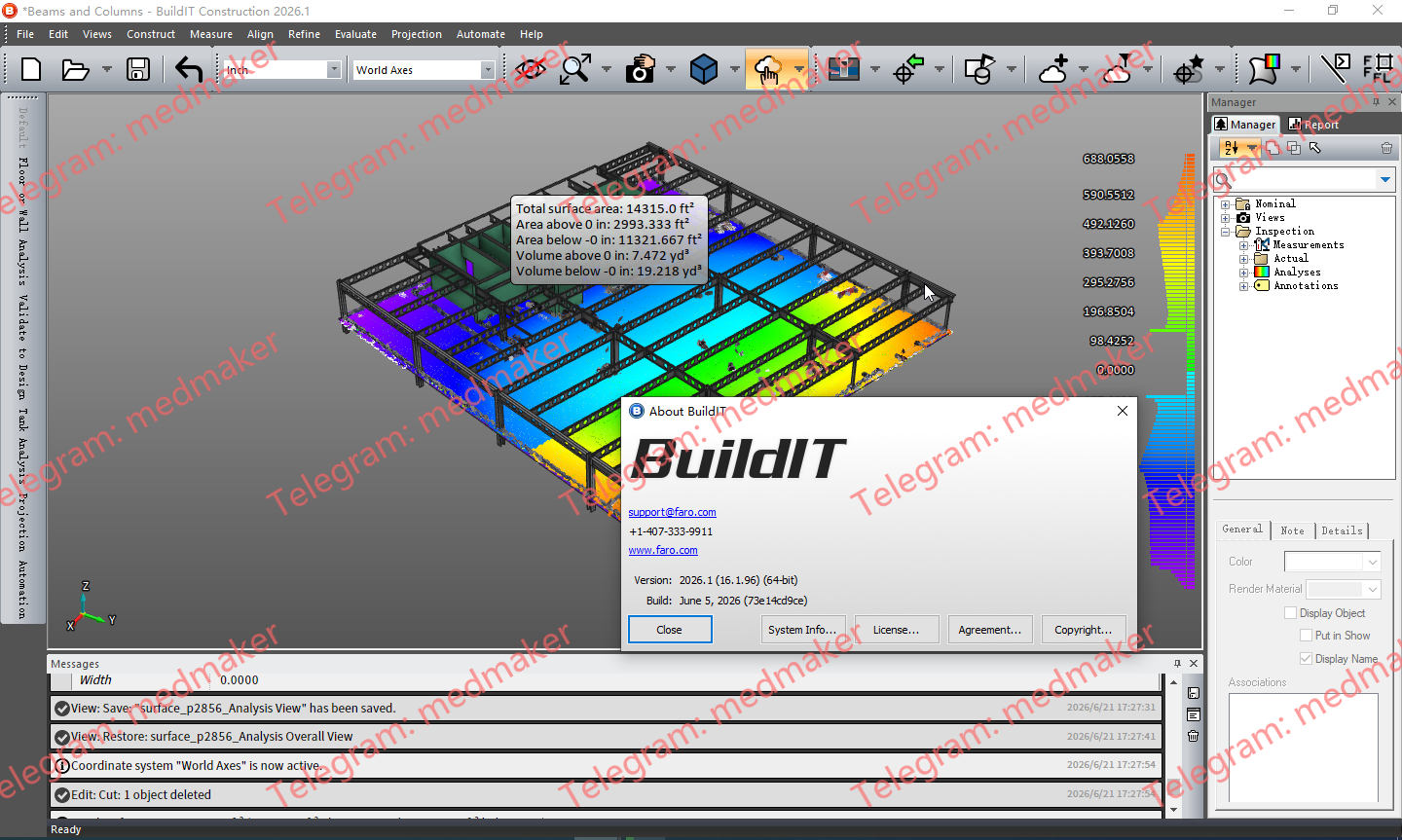Expand the Measurements tree node
Image resolution: width=1402 pixels, height=840 pixels.
1243,245
